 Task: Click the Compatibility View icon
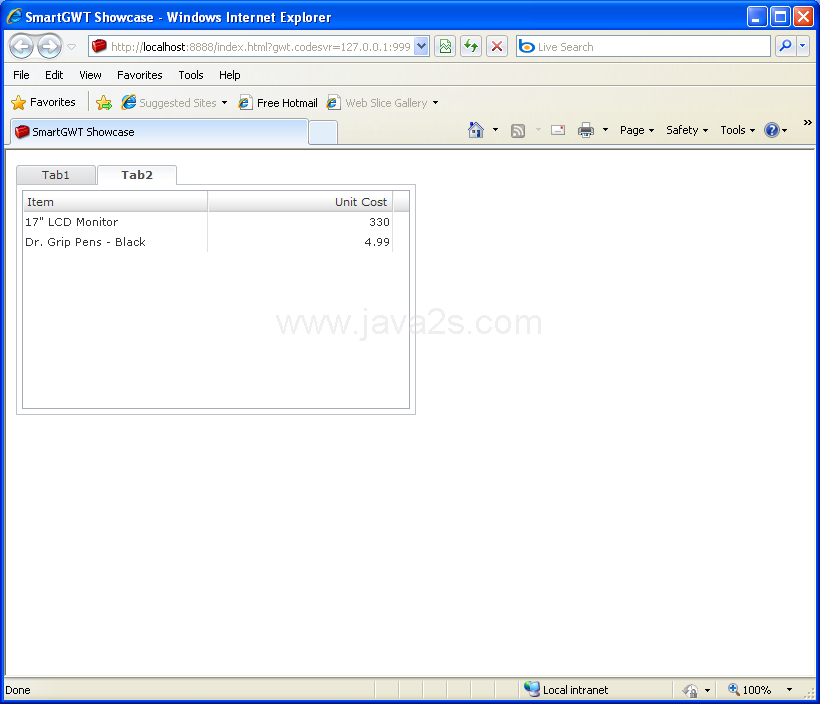click(x=445, y=47)
